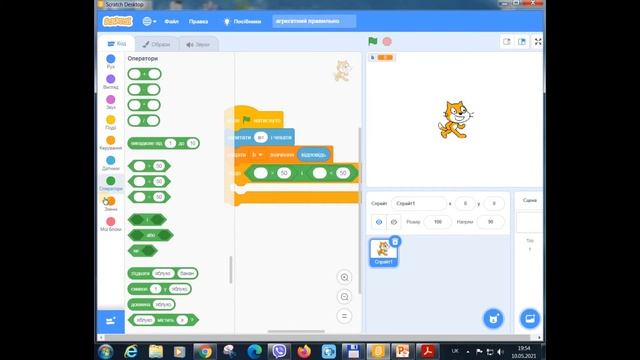The height and width of the screenshot is (360, 640).
Task: Click the workspace horizontal scrollbar
Action: click(296, 331)
